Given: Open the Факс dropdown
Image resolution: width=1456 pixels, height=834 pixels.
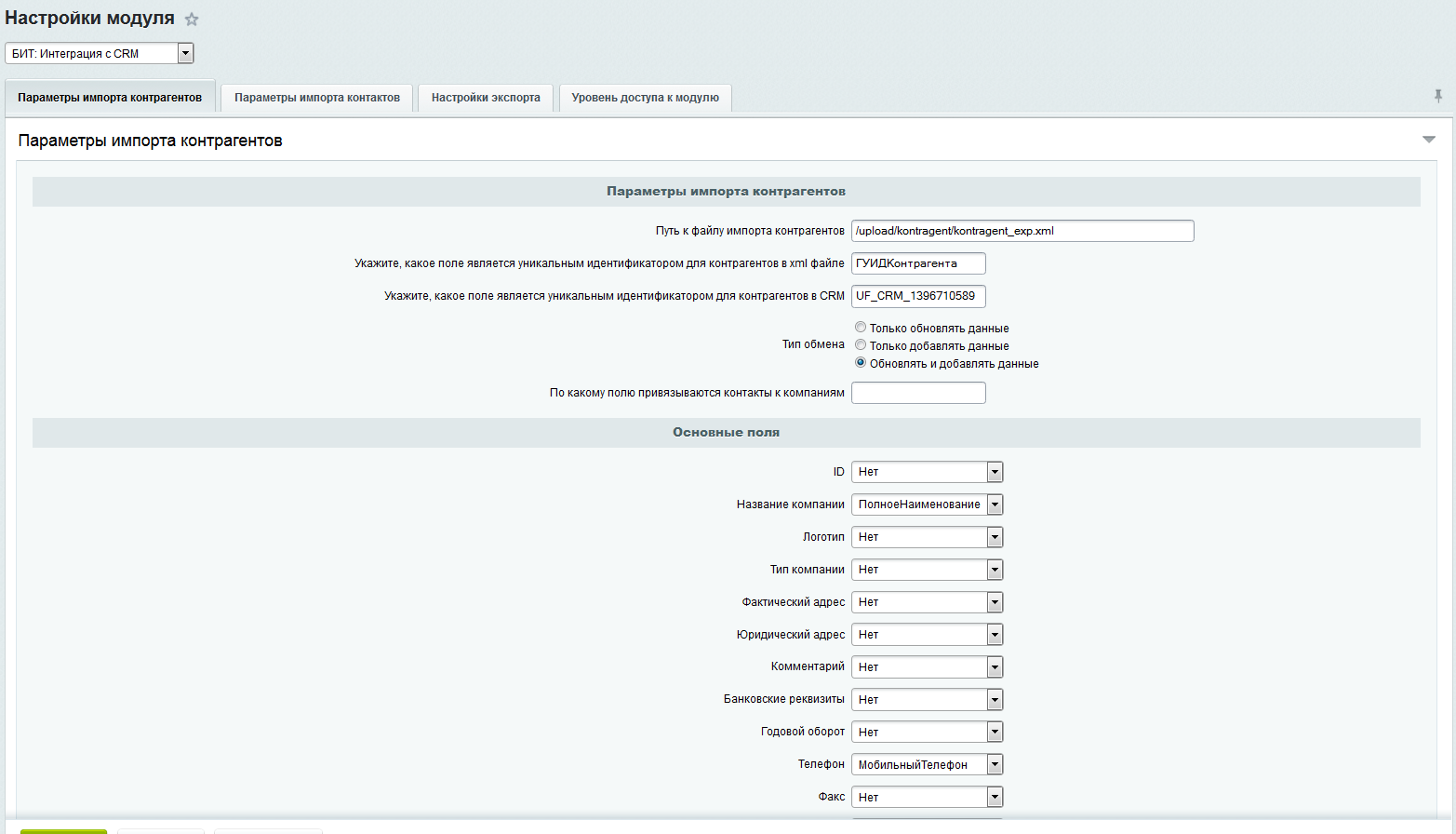Looking at the screenshot, I should click(994, 797).
